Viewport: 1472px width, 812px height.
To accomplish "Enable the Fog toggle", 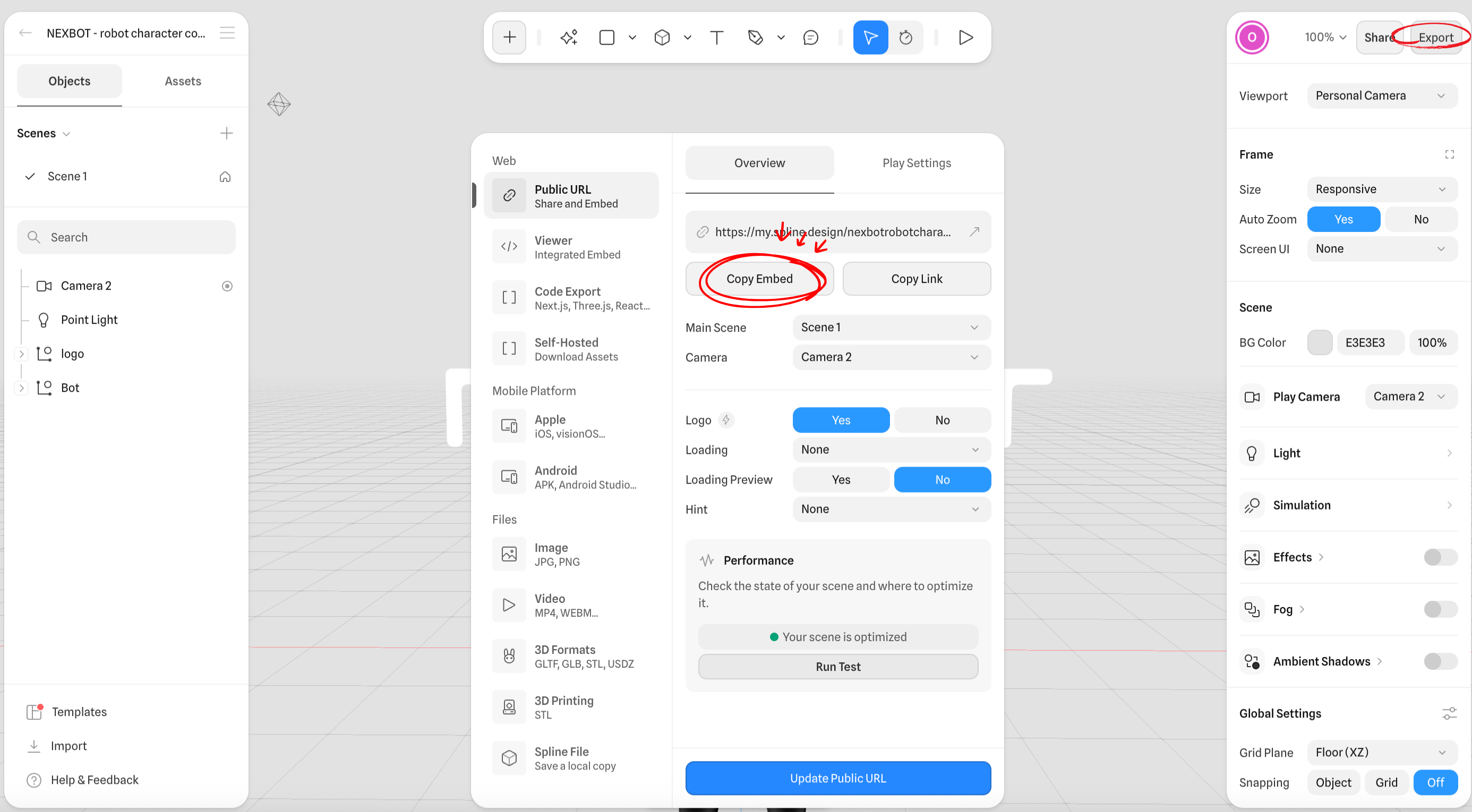I will 1440,609.
